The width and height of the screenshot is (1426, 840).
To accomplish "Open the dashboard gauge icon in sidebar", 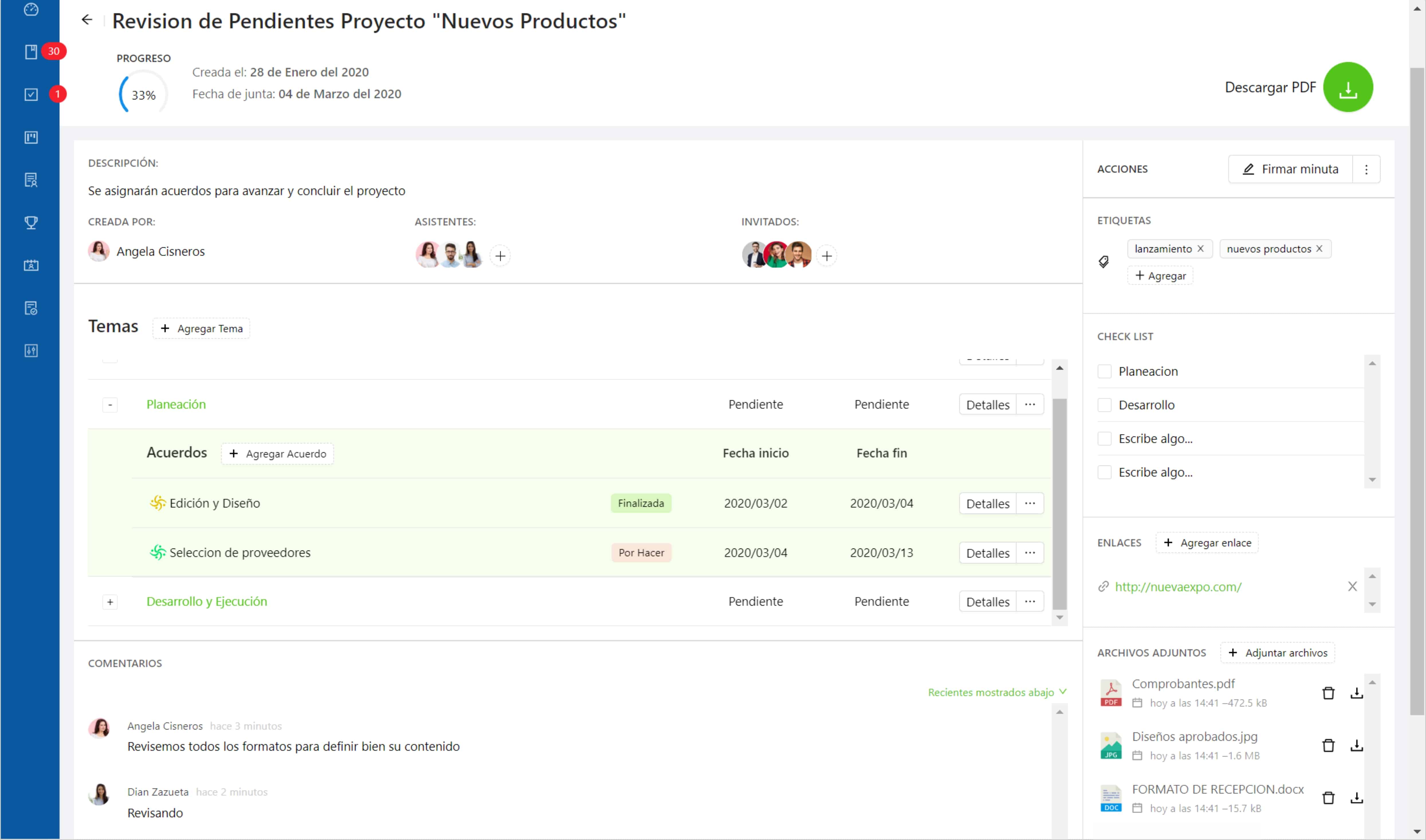I will (31, 9).
